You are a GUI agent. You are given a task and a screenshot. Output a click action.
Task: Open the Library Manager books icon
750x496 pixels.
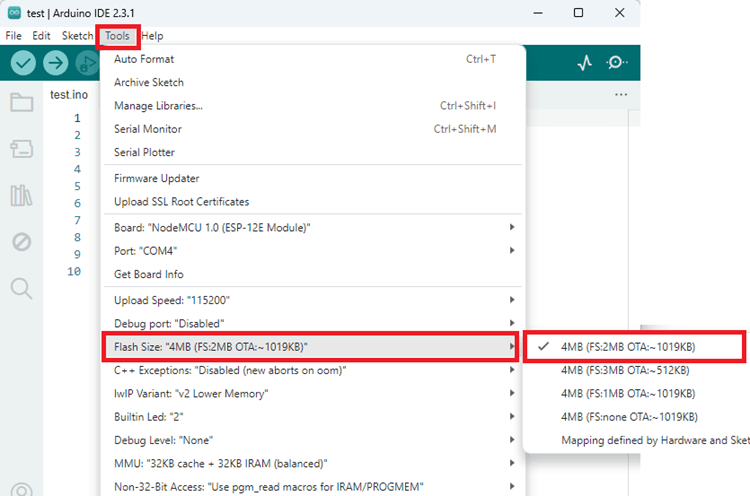point(21,195)
